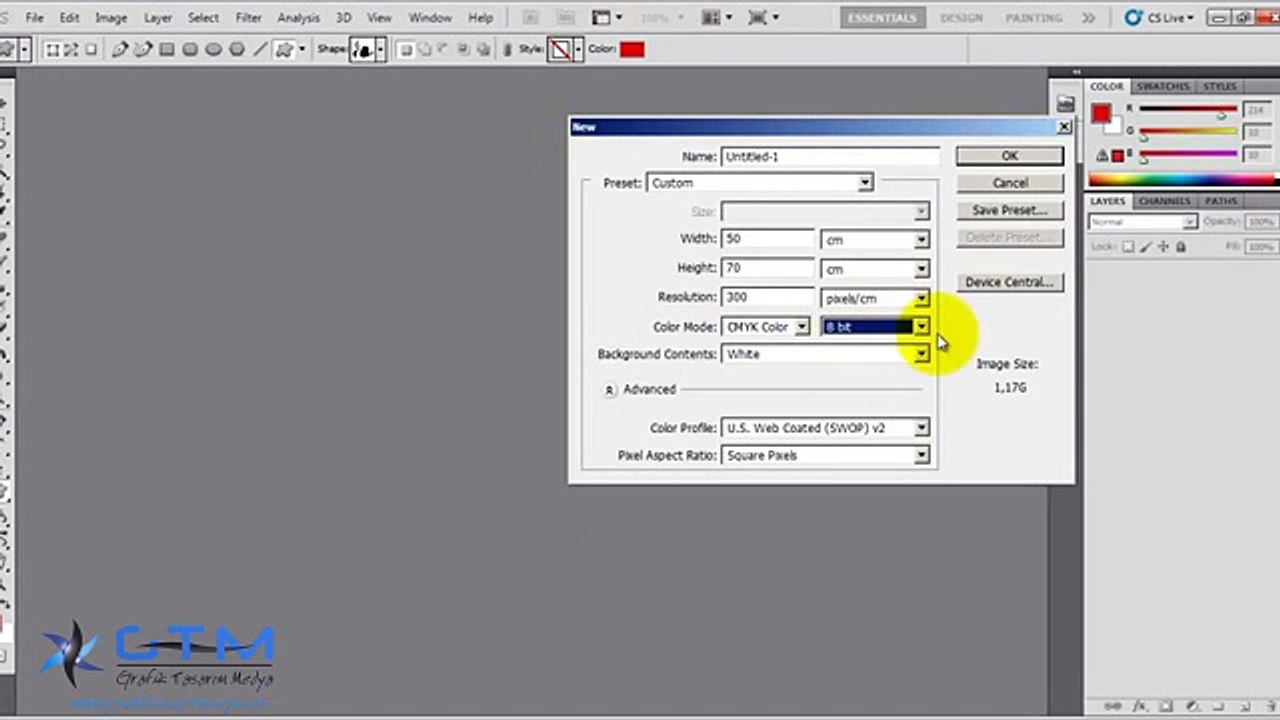Select the Line tool icon
1280x720 pixels.
pos(260,49)
